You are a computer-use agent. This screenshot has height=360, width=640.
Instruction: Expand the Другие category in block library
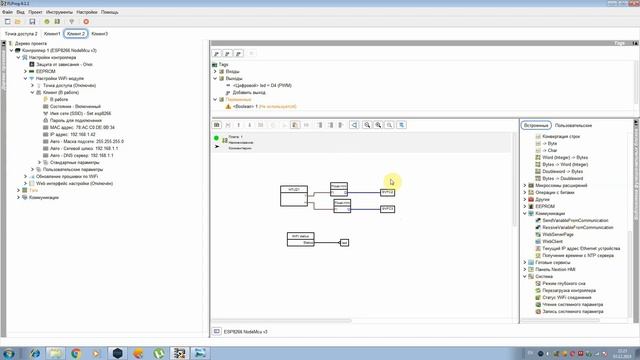tap(525, 200)
